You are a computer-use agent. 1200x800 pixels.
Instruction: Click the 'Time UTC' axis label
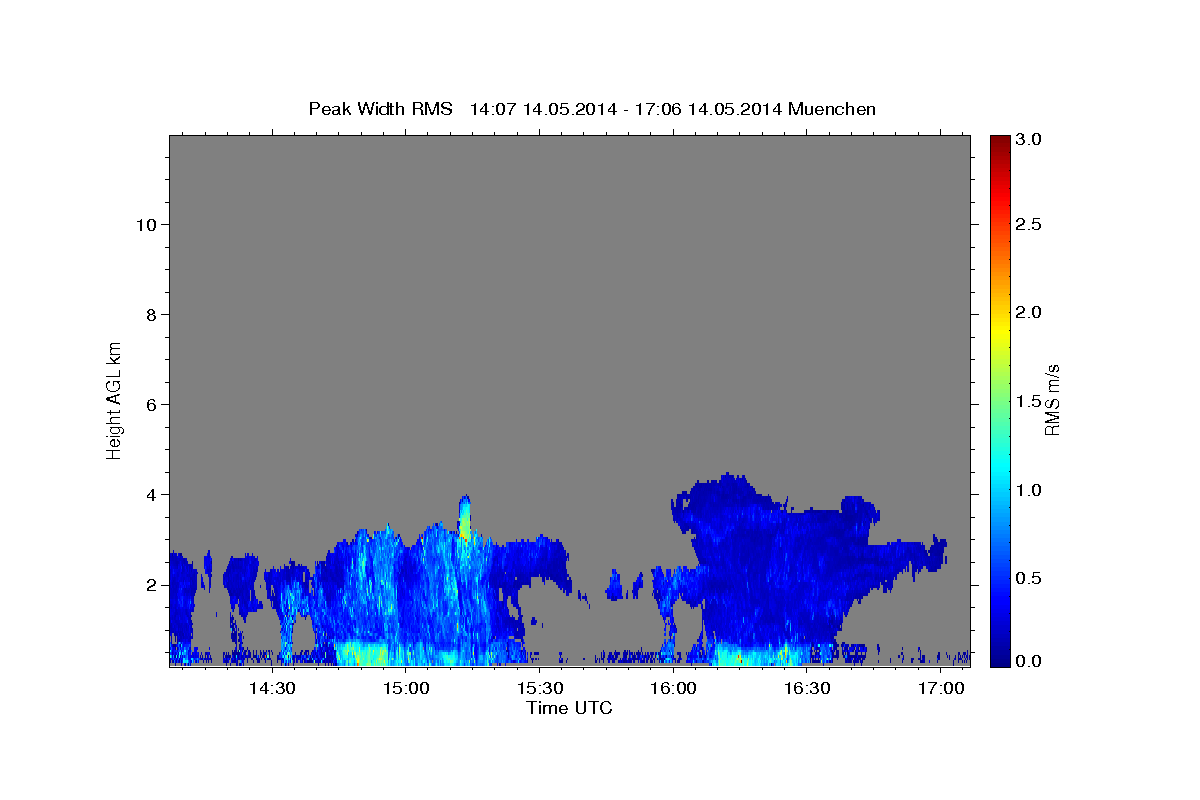(x=569, y=708)
